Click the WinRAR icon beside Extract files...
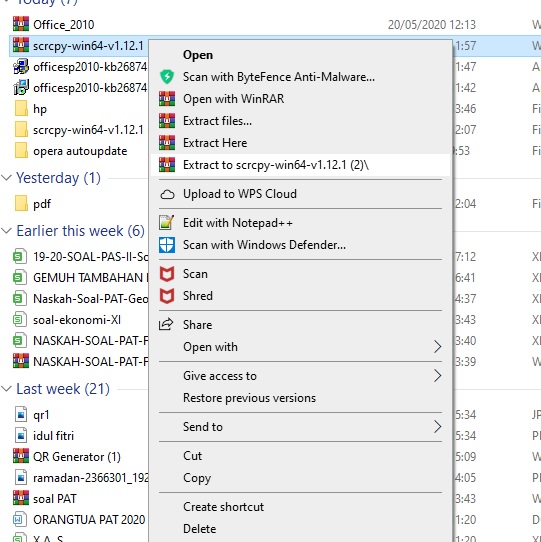This screenshot has width=541, height=542. click(167, 121)
